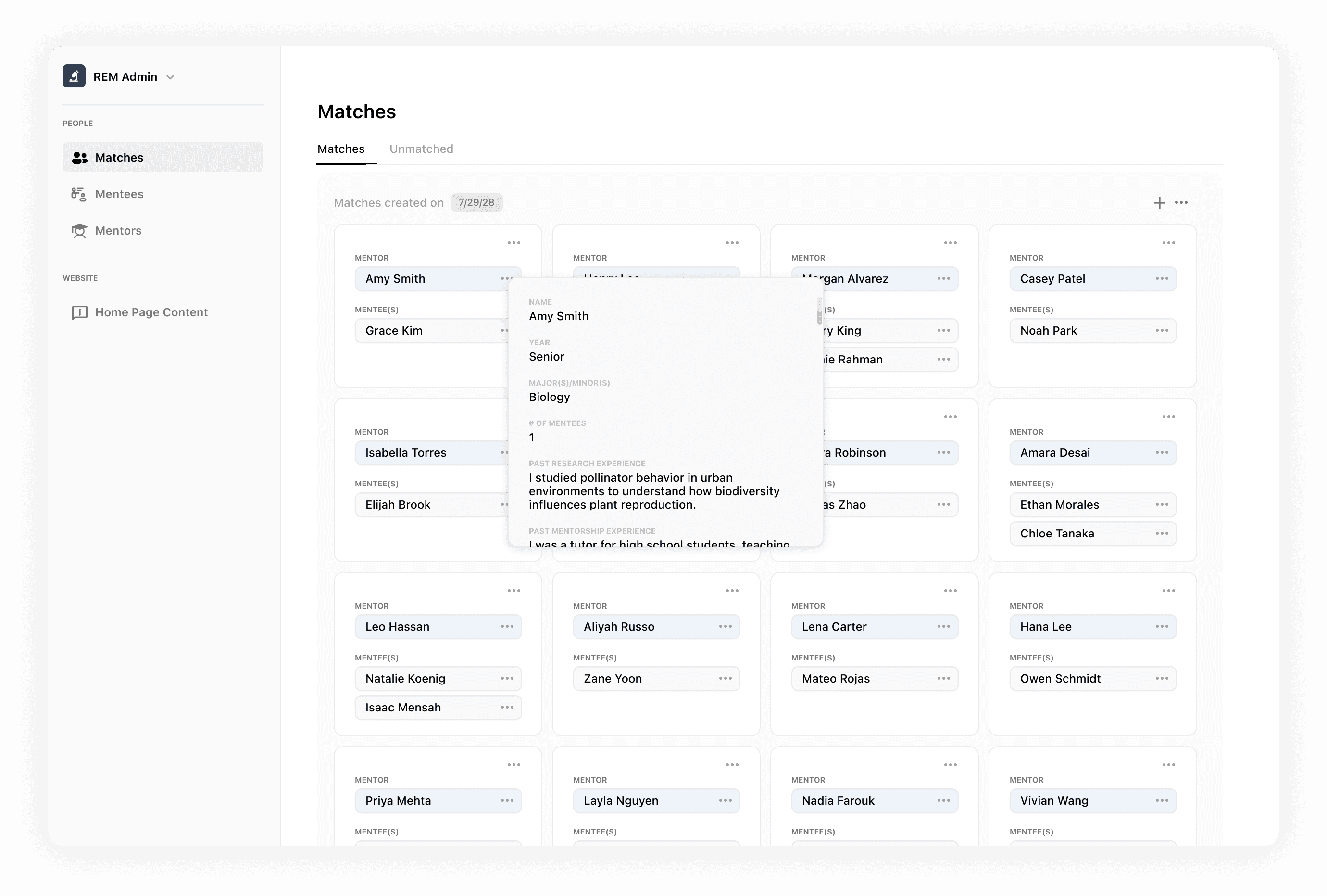Click the REM Admin microscope logo icon
1327x896 pixels.
pyautogui.click(x=74, y=76)
